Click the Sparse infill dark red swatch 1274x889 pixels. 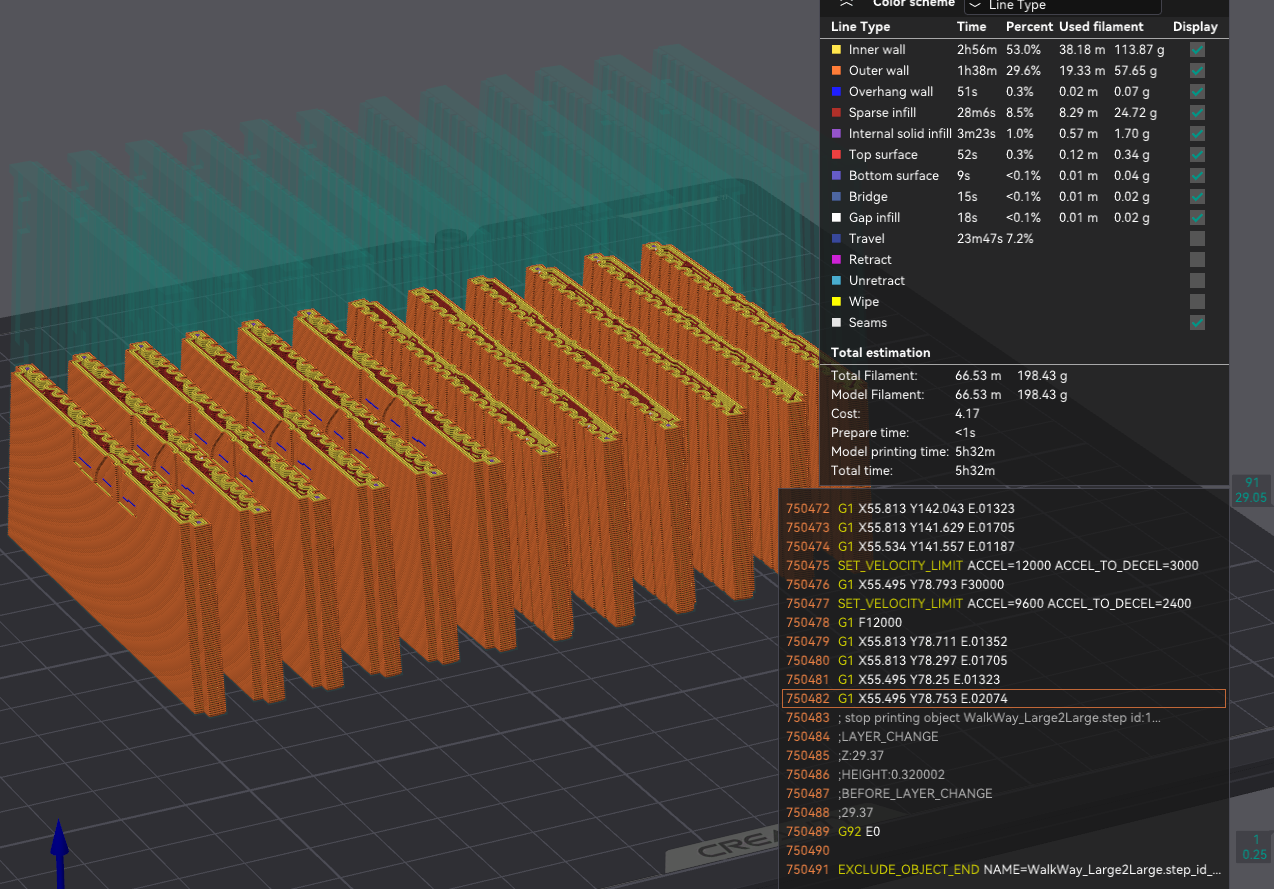tap(837, 112)
